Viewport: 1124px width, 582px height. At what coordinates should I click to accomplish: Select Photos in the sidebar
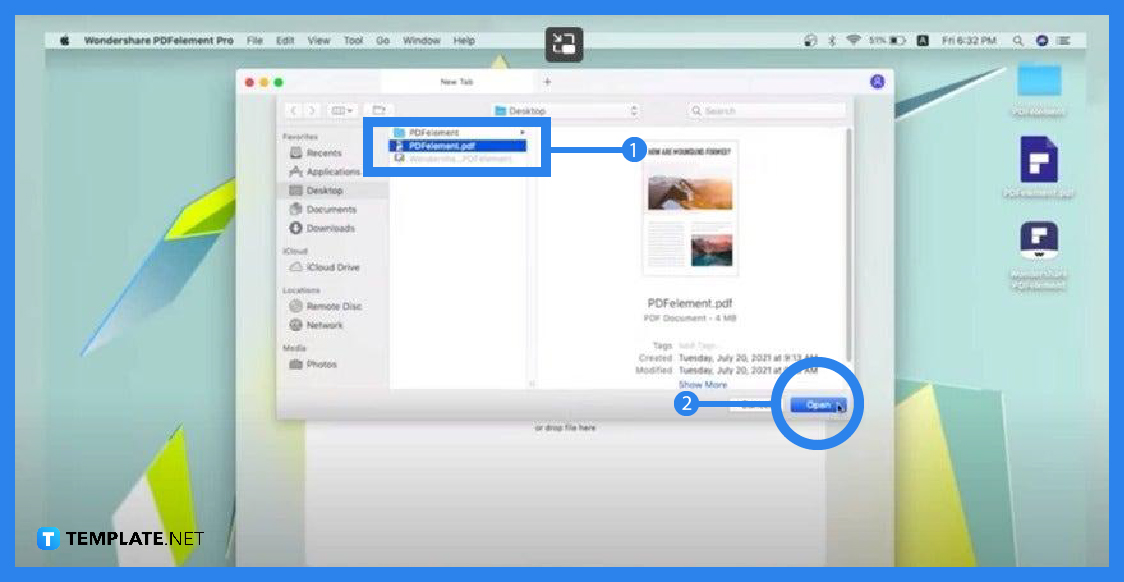tap(313, 364)
